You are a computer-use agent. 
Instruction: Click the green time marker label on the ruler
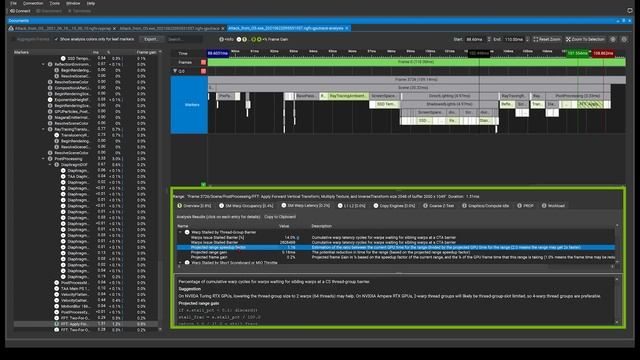(577, 53)
